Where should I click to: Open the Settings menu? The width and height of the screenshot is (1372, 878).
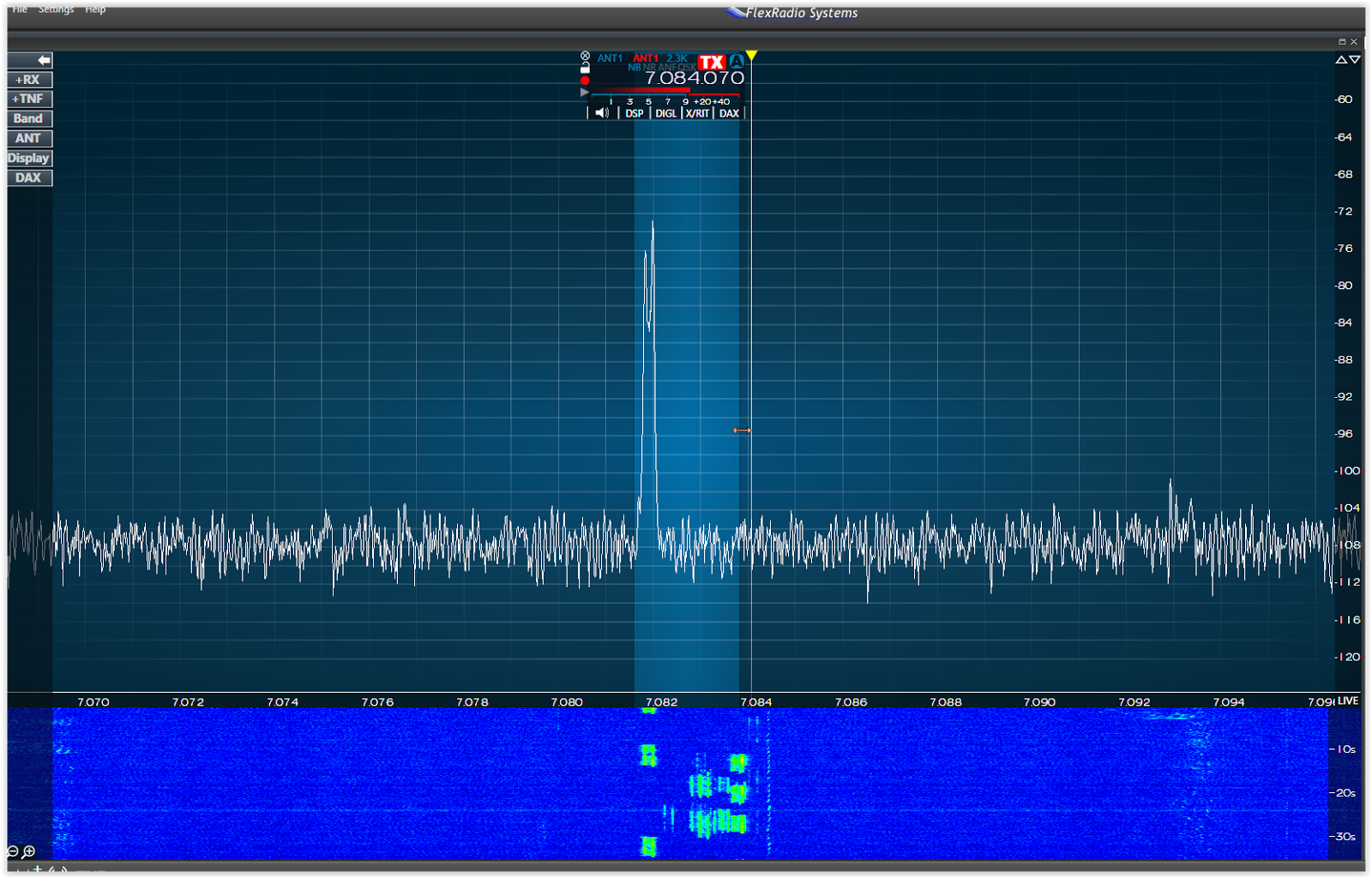click(x=55, y=9)
